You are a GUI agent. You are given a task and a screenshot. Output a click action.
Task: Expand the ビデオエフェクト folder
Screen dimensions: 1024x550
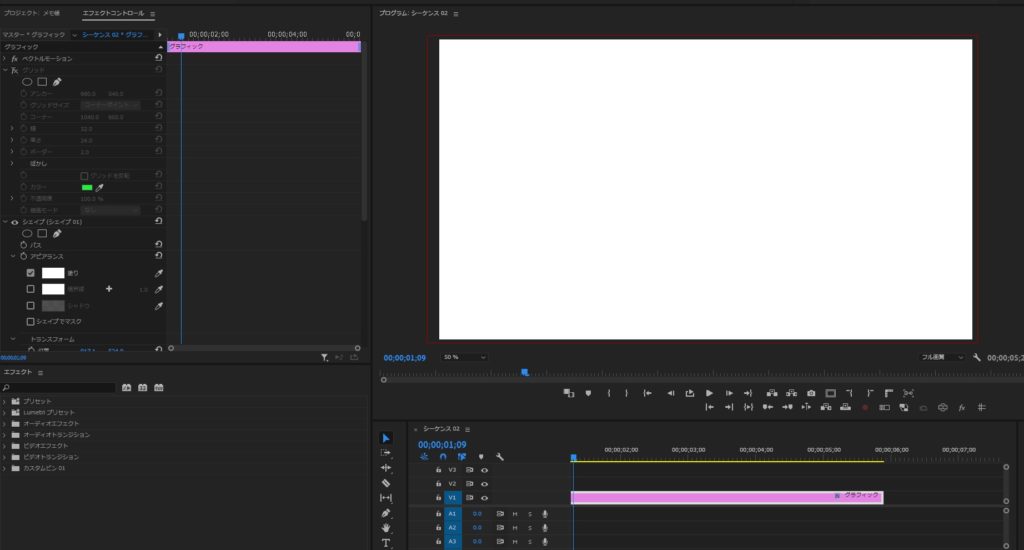coord(5,445)
